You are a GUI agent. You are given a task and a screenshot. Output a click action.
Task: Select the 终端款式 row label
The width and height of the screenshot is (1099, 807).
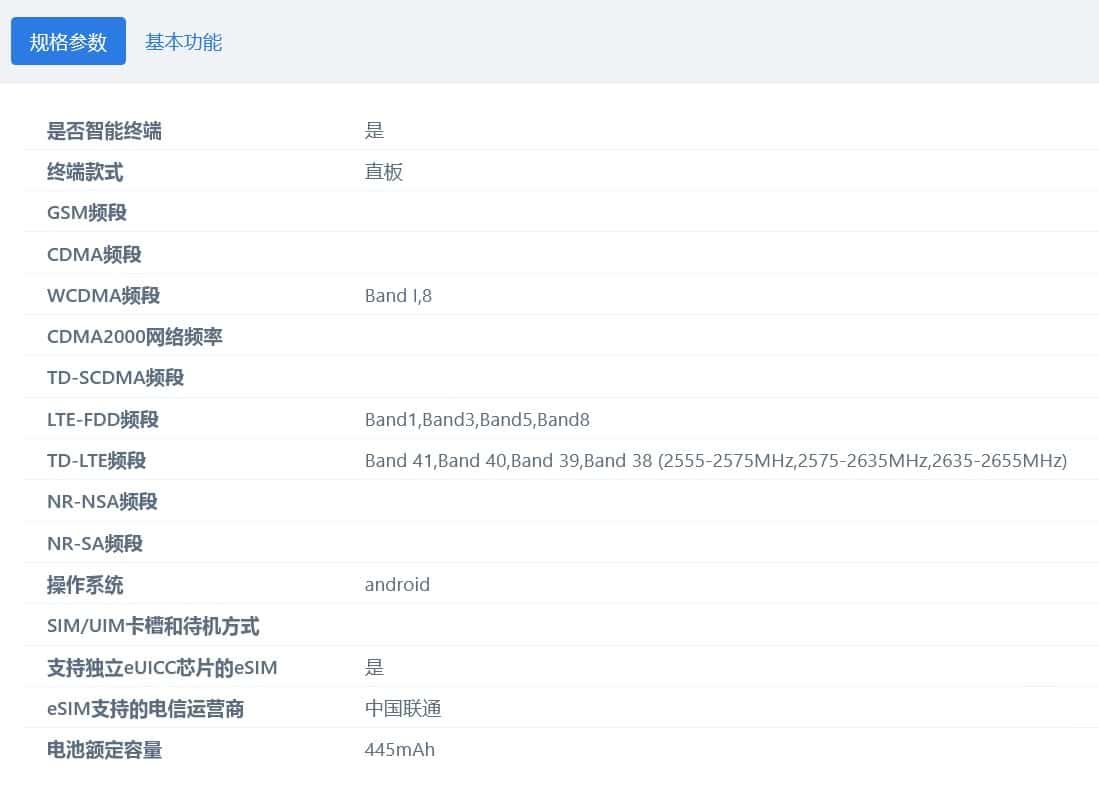(85, 172)
